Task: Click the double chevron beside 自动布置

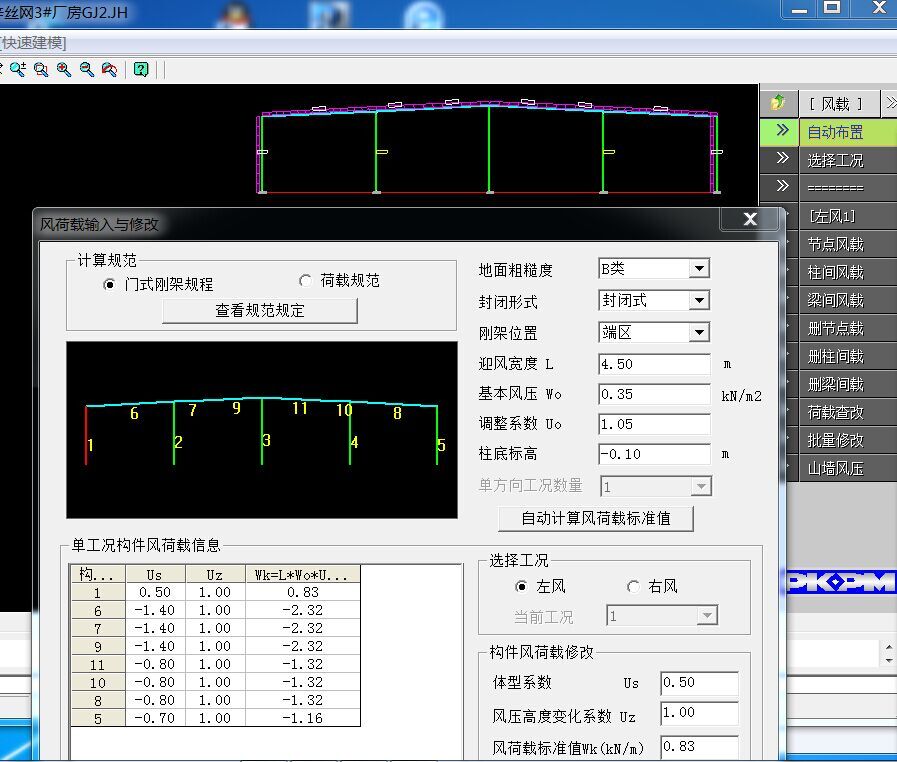Action: click(x=782, y=131)
